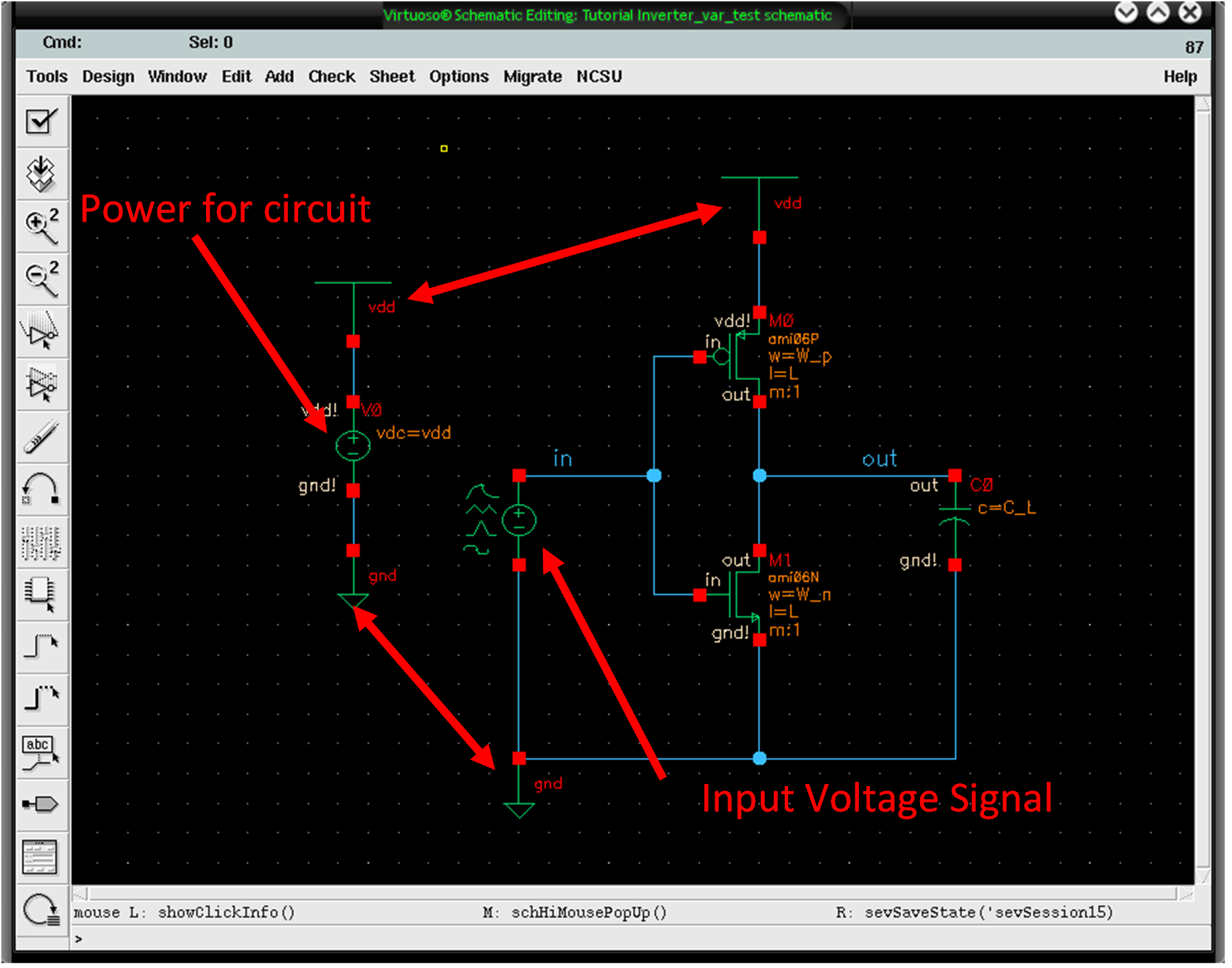This screenshot has height=968, width=1232.
Task: Click the 'vdc=vdd' parameter text
Action: pos(414,433)
